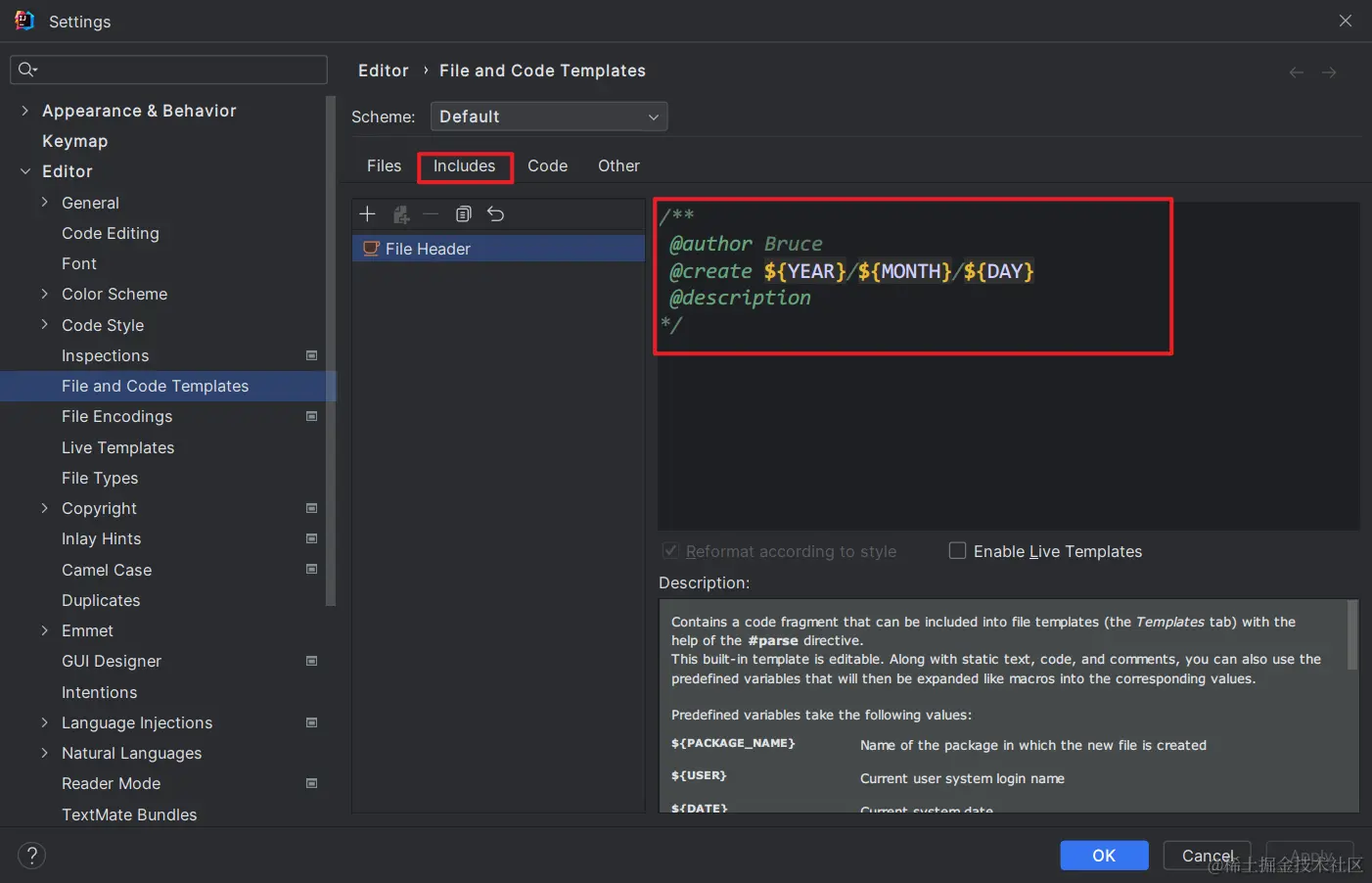
Task: Open the Other tab
Action: point(618,166)
